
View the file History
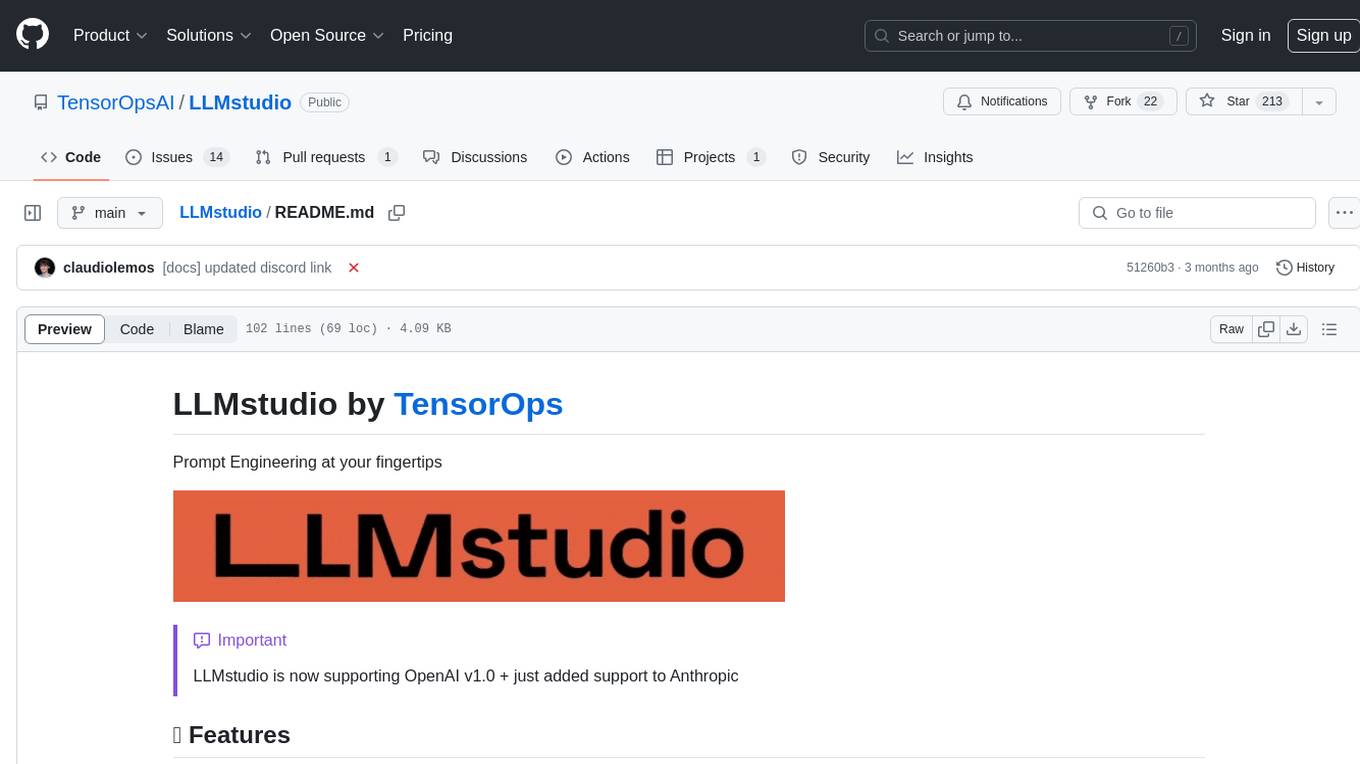[x=1306, y=268]
